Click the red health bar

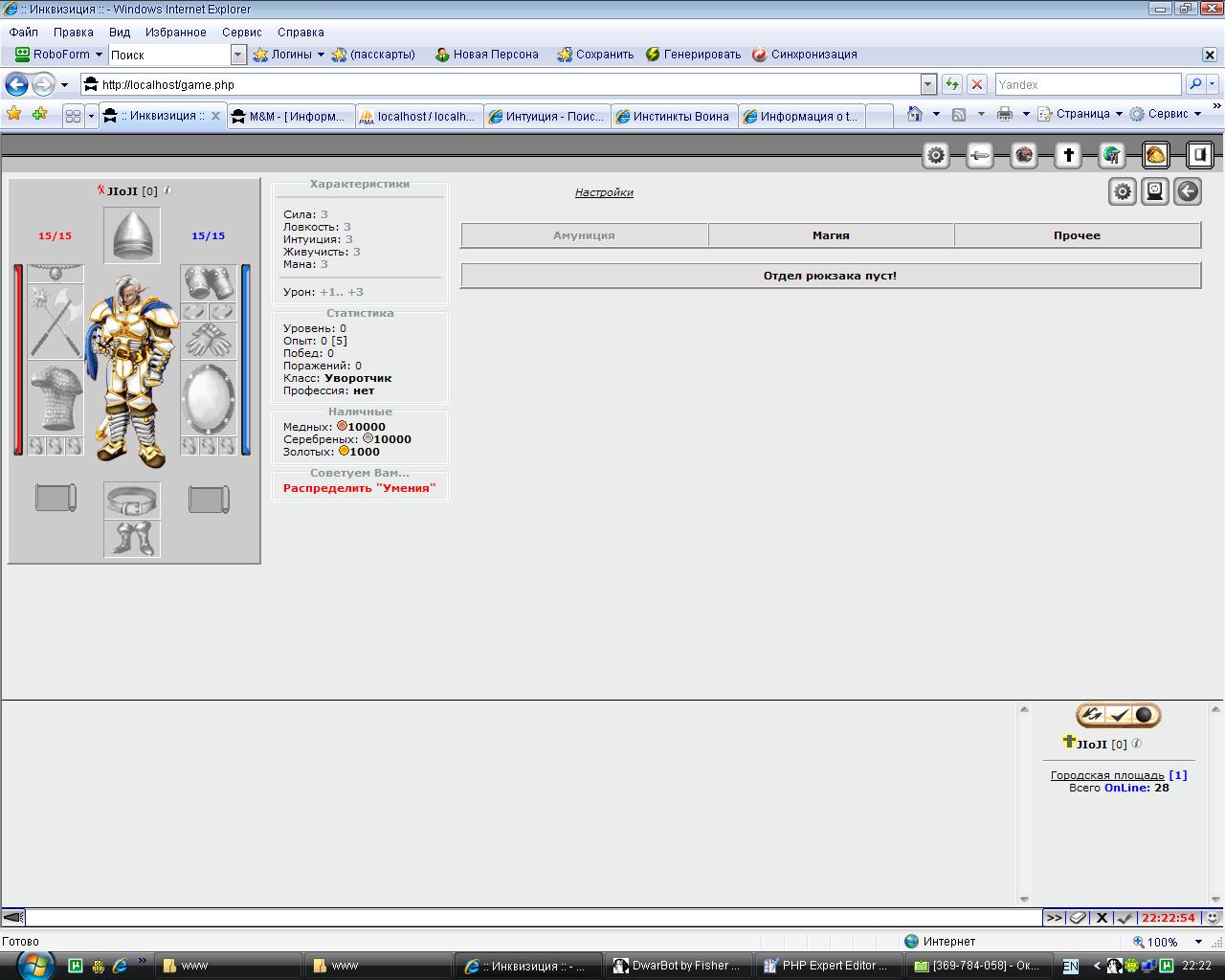click(18, 360)
